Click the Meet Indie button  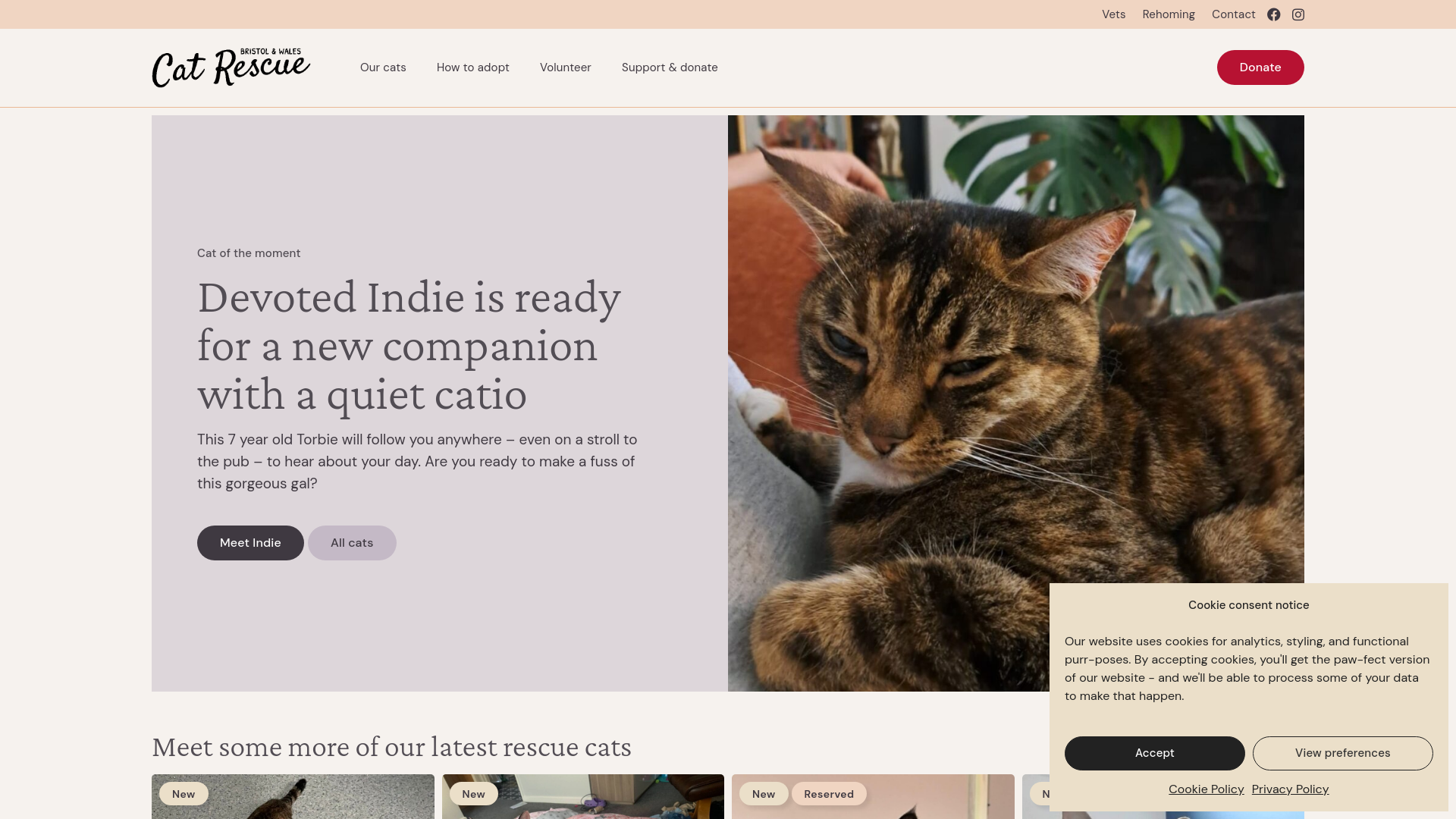[x=250, y=543]
